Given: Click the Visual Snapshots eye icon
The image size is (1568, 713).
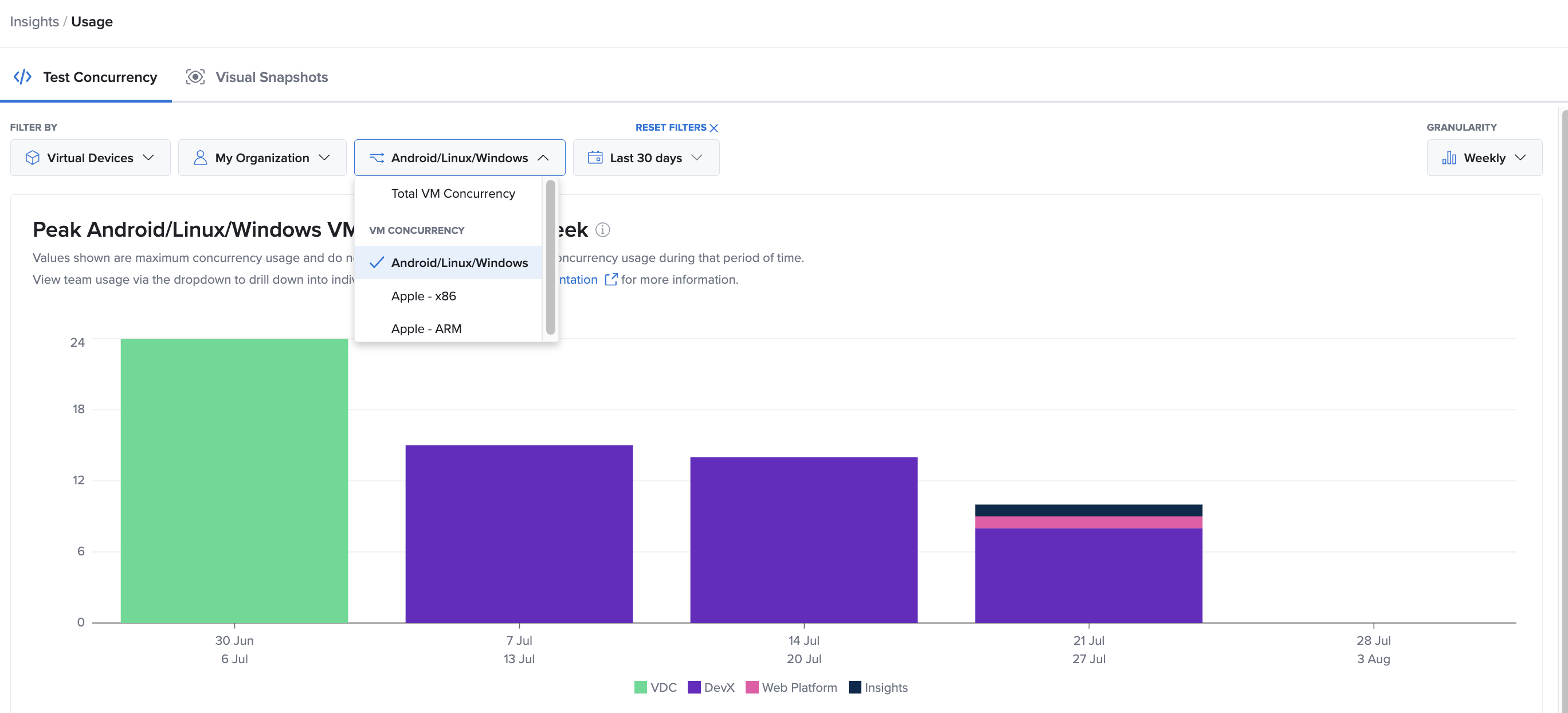Looking at the screenshot, I should tap(195, 77).
